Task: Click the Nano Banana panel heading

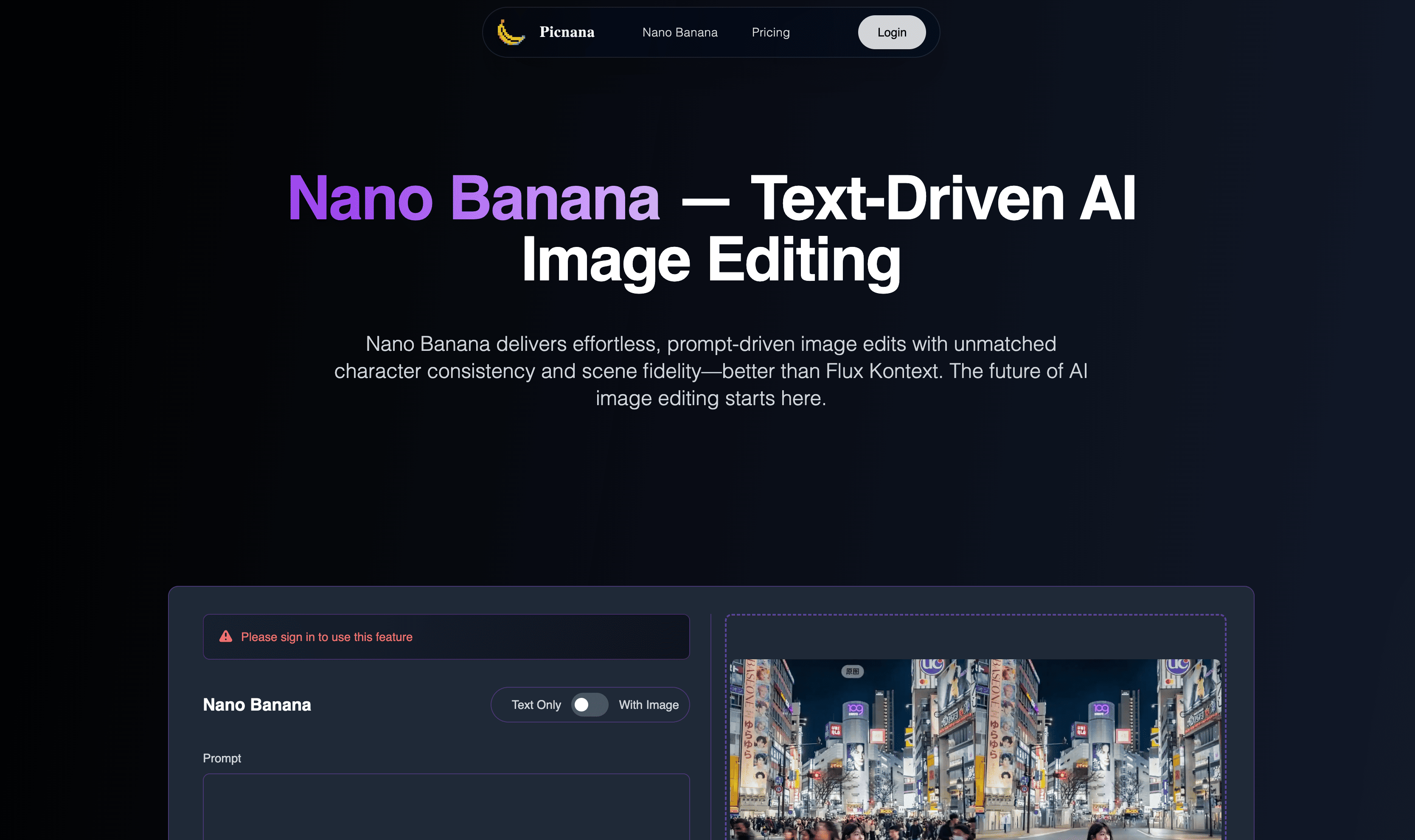Action: [x=257, y=705]
